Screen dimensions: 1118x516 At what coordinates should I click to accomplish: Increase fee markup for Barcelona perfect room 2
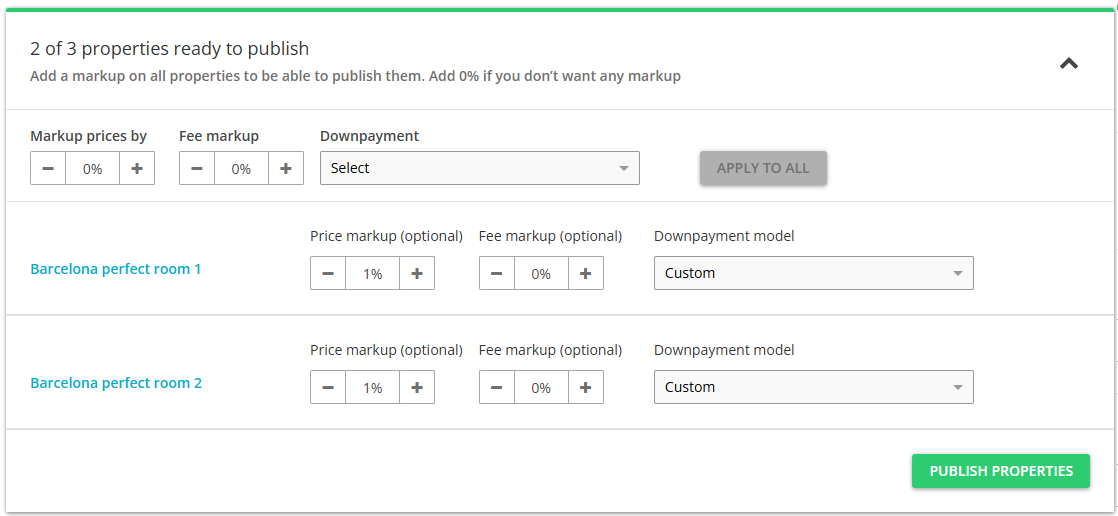pyautogui.click(x=586, y=387)
